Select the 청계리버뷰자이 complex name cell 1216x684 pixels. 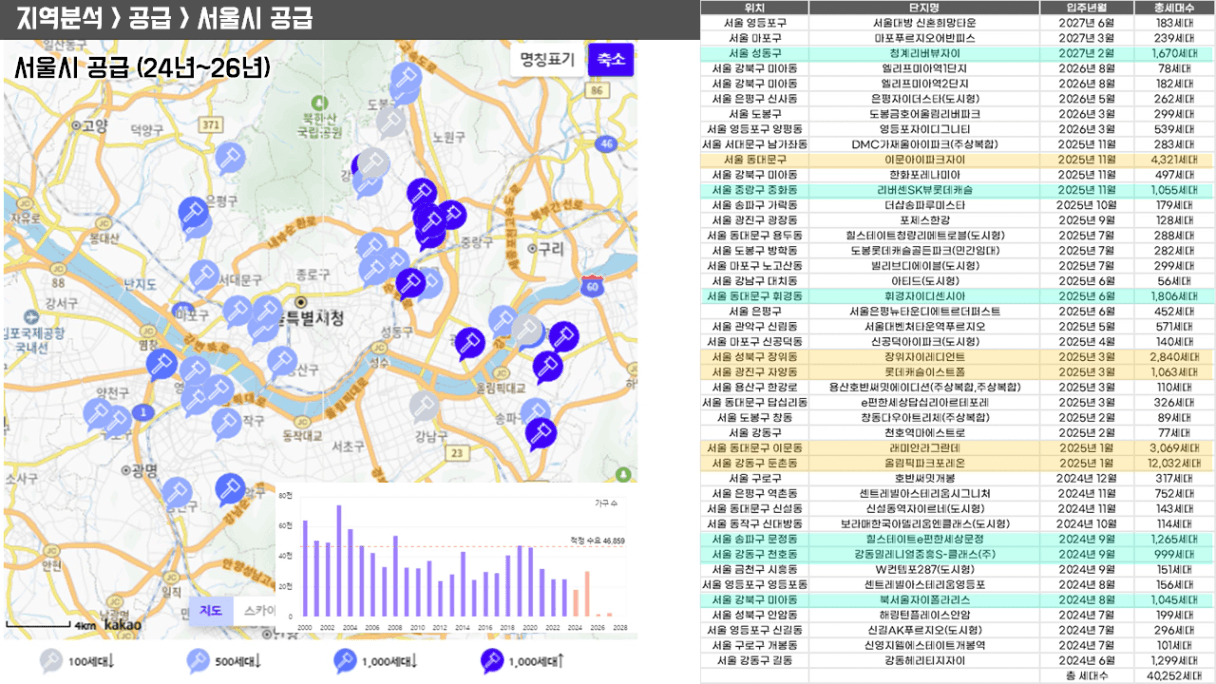click(x=925, y=53)
